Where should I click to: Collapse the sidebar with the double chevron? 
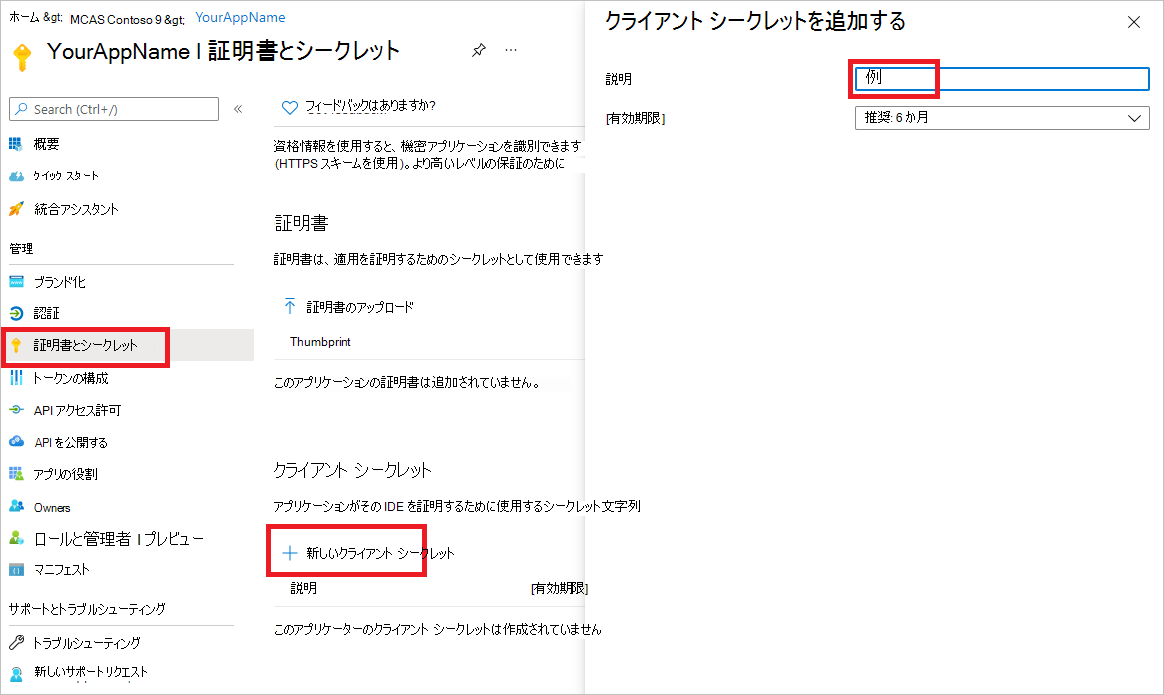point(238,109)
